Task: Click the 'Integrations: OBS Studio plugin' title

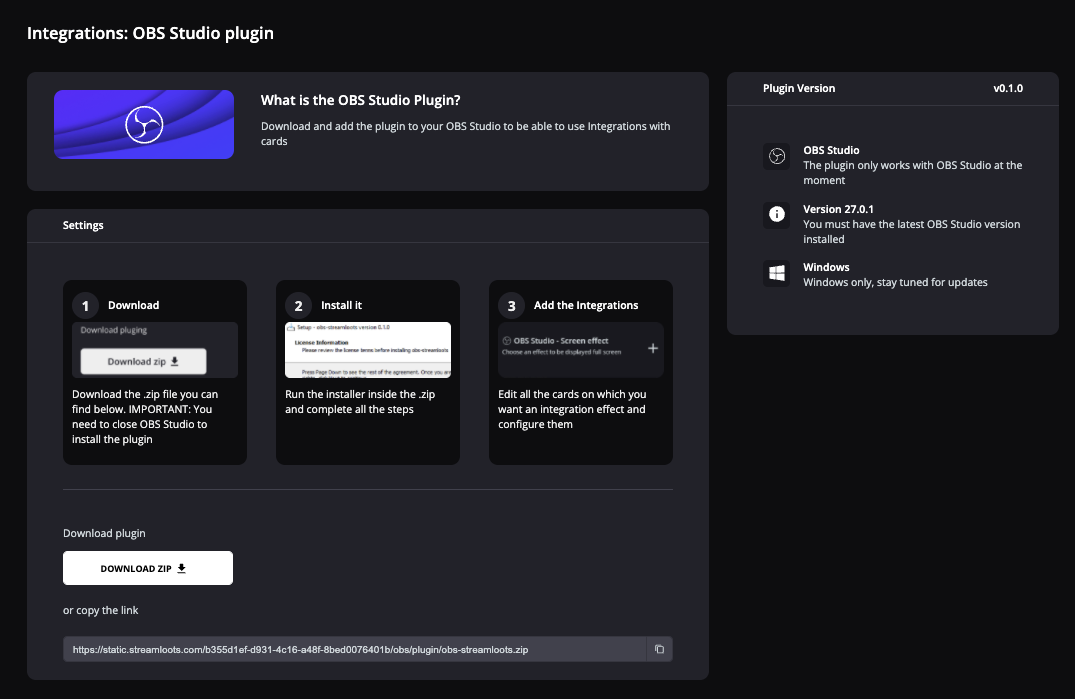Action: [150, 33]
